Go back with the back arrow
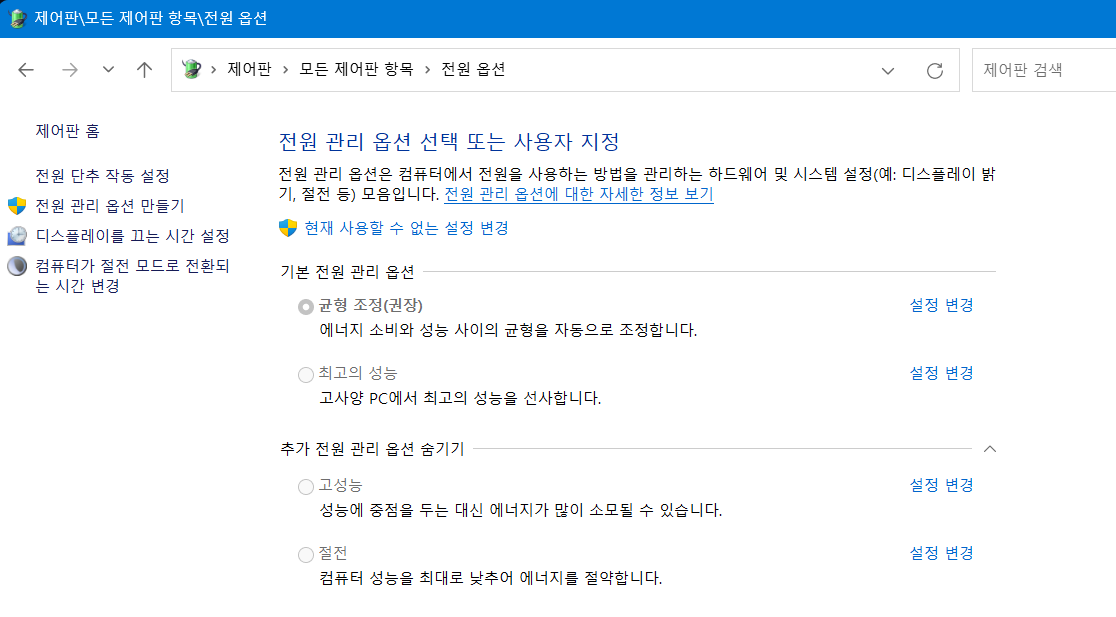This screenshot has height=617, width=1116. coord(26,70)
